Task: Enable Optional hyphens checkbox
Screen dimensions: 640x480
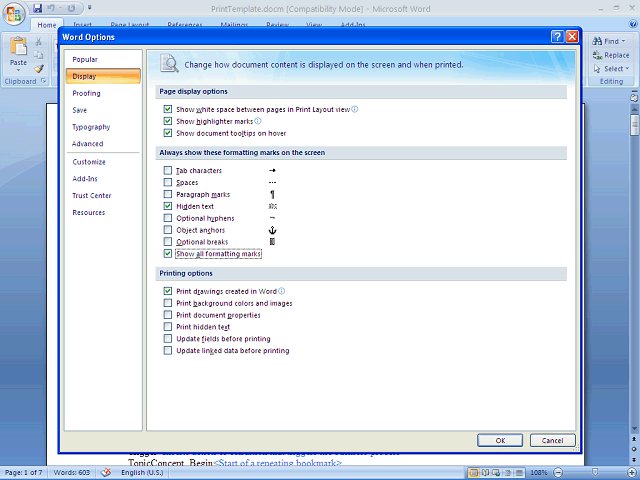Action: [168, 218]
